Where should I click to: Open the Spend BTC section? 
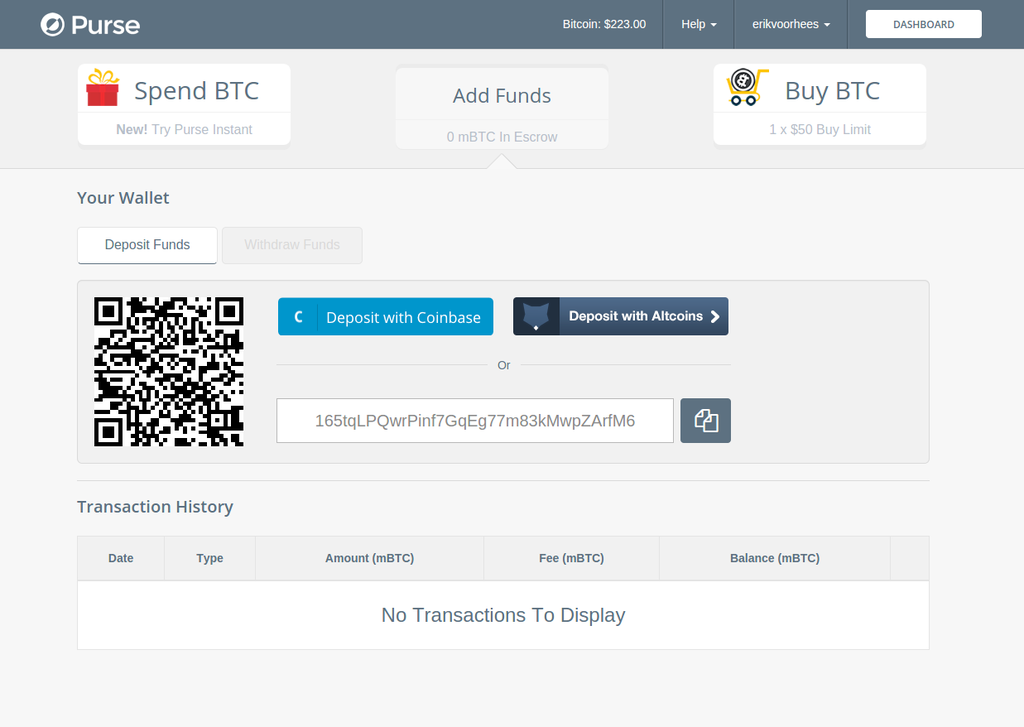[184, 105]
